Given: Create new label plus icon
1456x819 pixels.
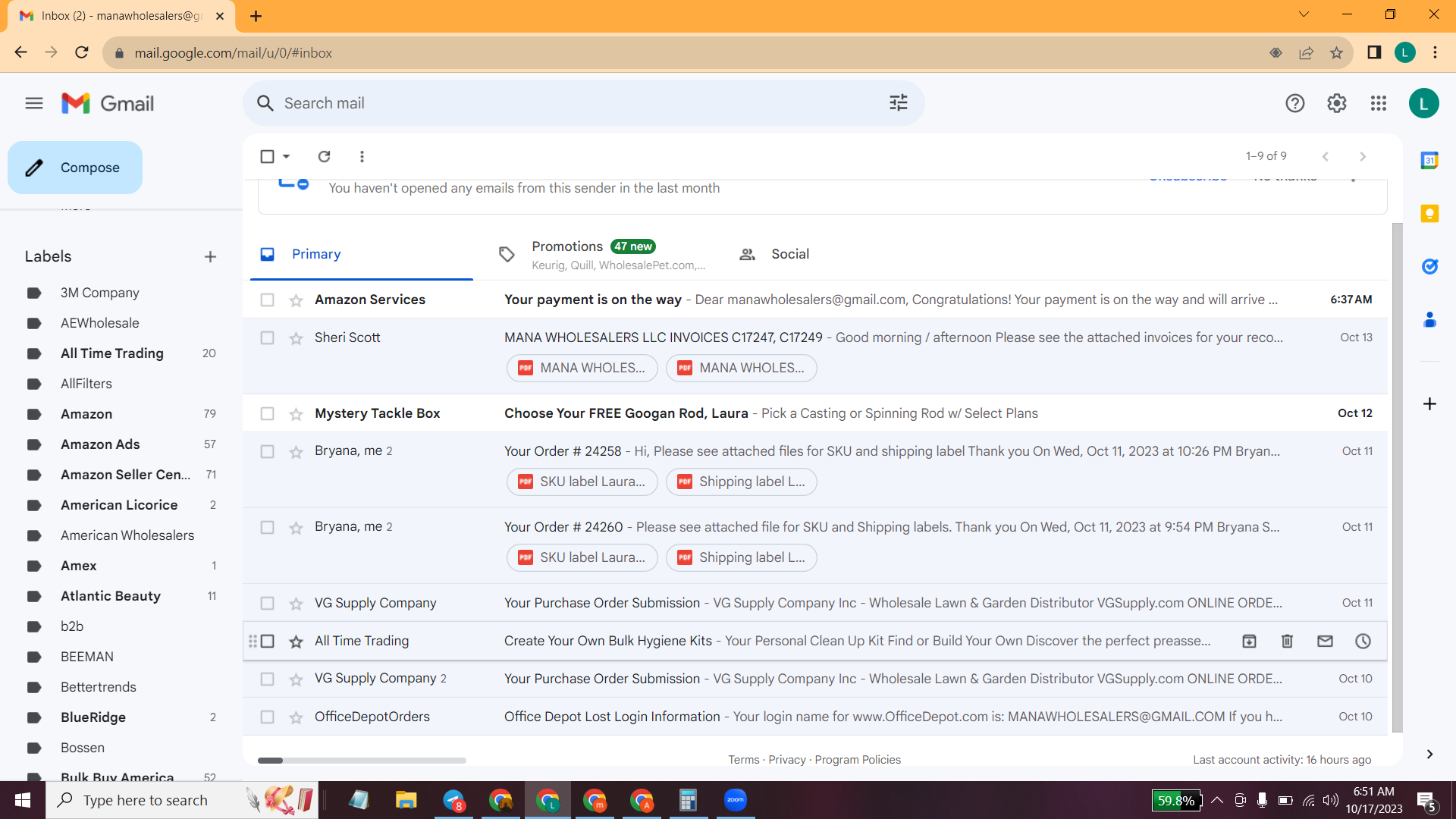Looking at the screenshot, I should pyautogui.click(x=210, y=256).
